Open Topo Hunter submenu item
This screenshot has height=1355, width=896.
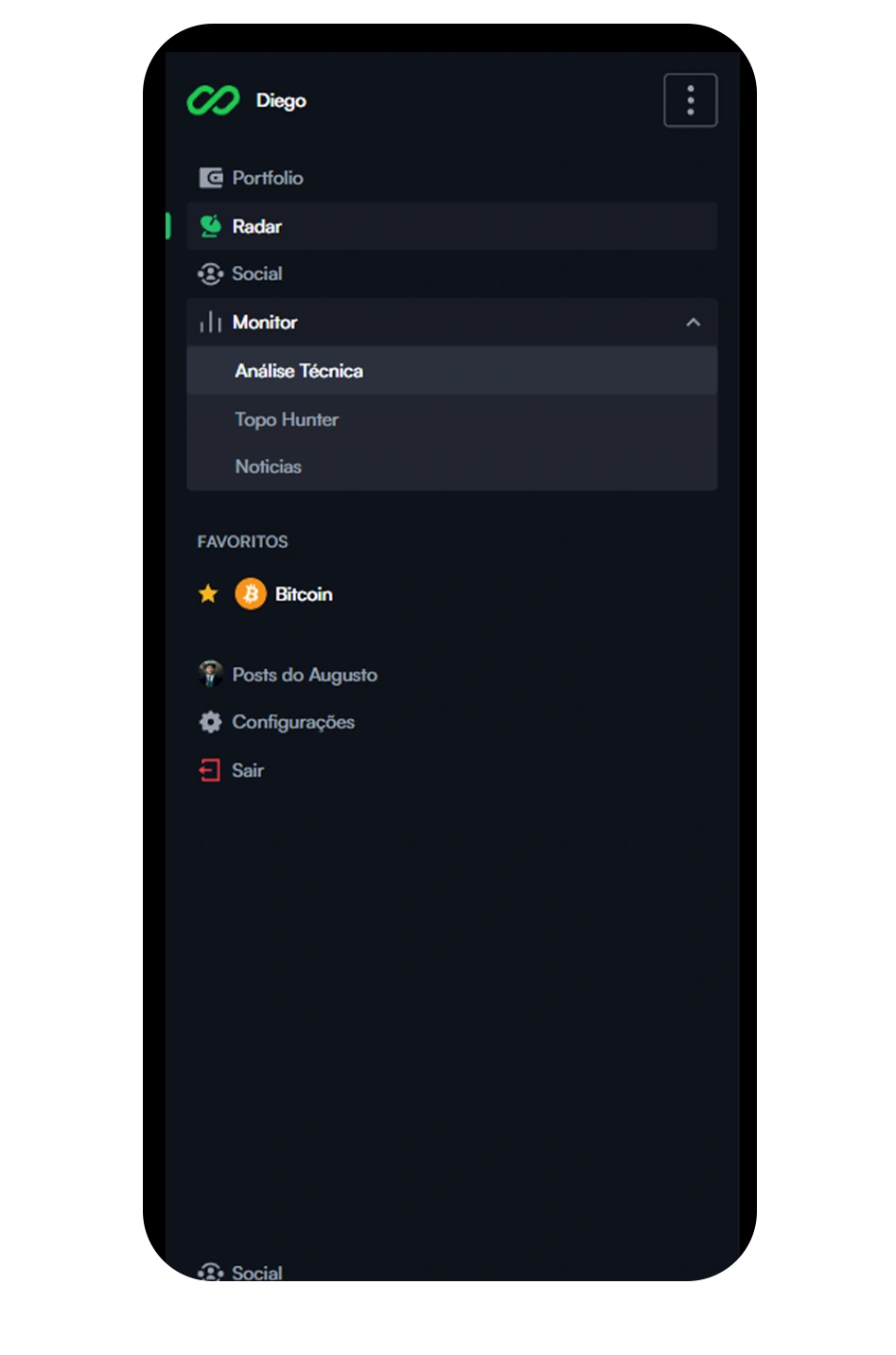[452, 419]
